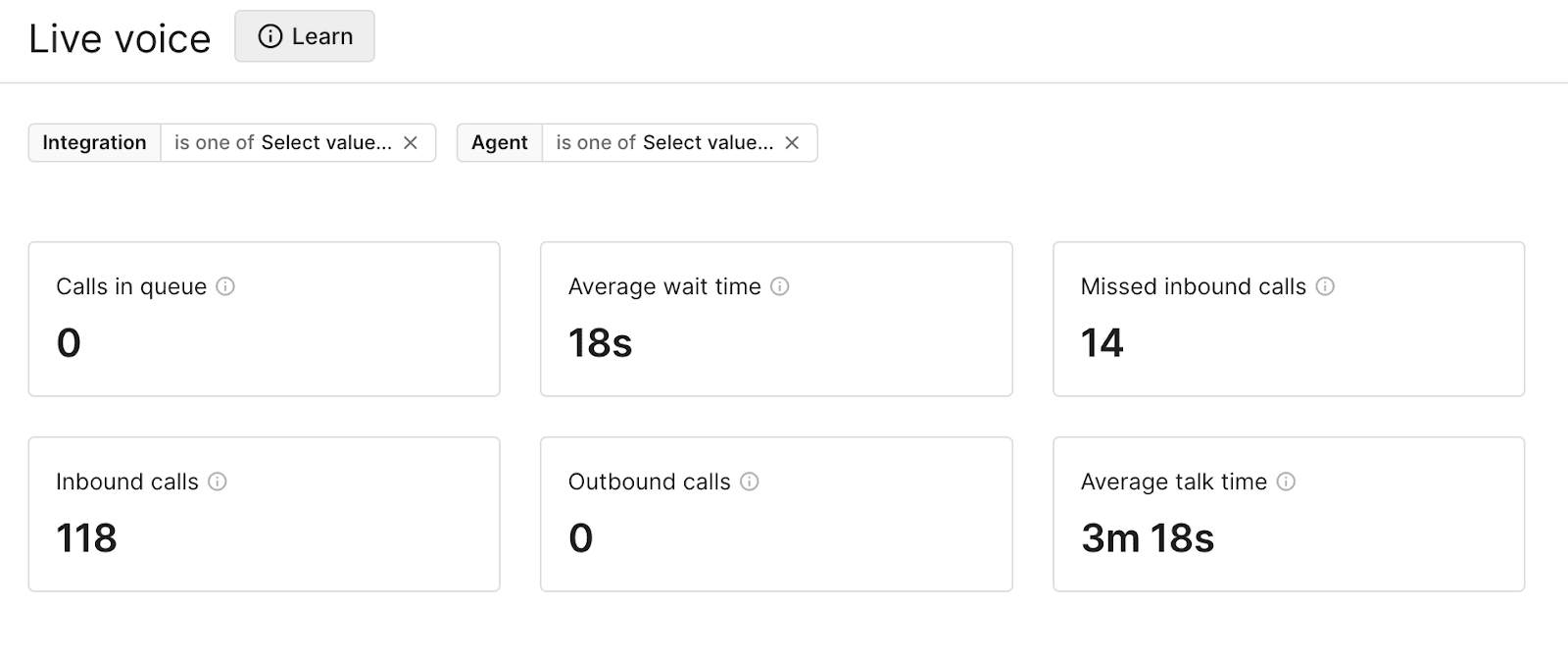Click the info icon beside Inbound calls

(x=220, y=482)
